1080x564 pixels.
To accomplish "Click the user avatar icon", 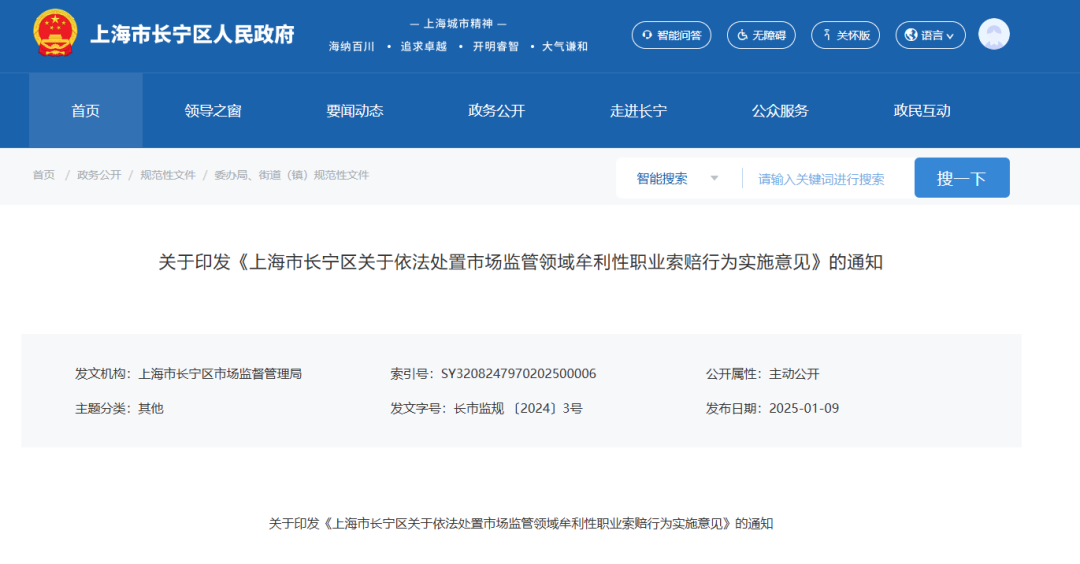I will 993,35.
